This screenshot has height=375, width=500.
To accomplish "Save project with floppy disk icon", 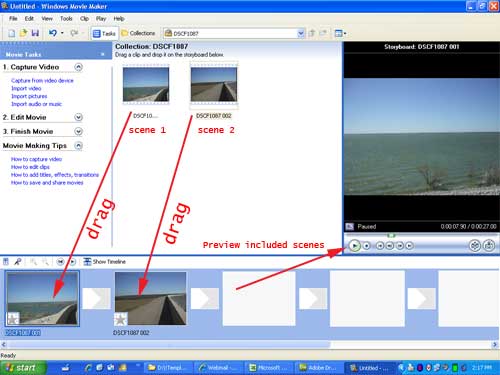I will pyautogui.click(x=35, y=33).
